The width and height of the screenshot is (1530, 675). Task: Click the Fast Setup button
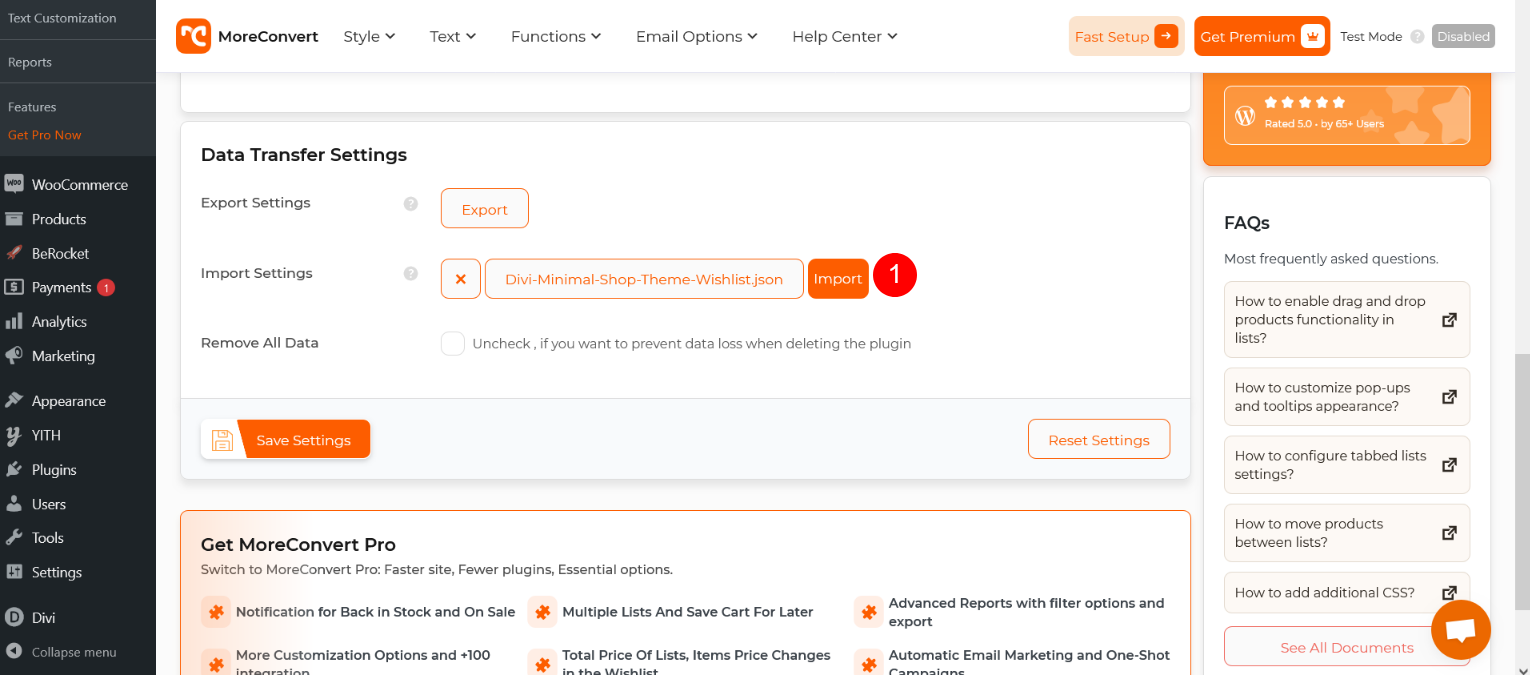[1126, 36]
